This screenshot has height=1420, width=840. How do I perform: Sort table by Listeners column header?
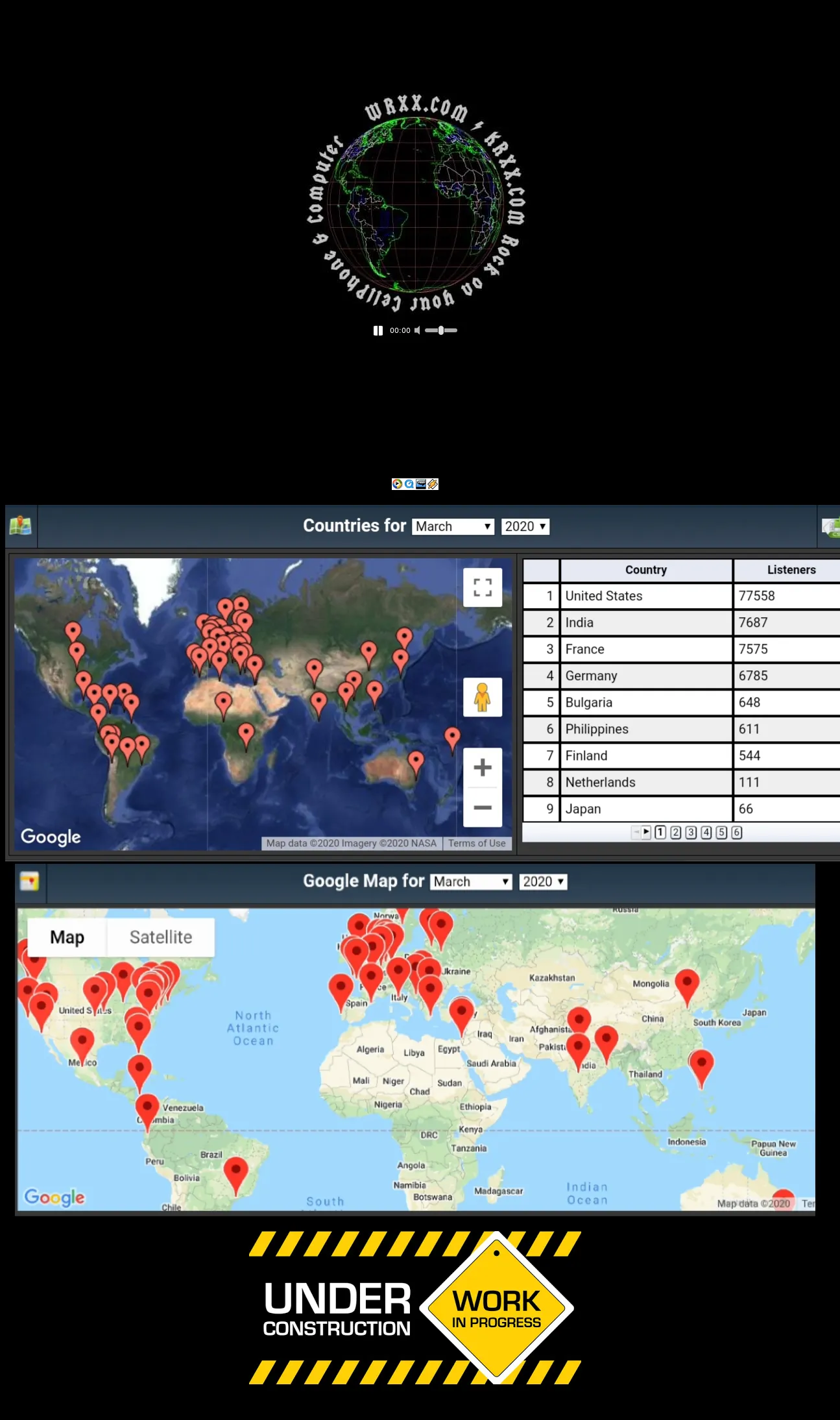(x=787, y=570)
